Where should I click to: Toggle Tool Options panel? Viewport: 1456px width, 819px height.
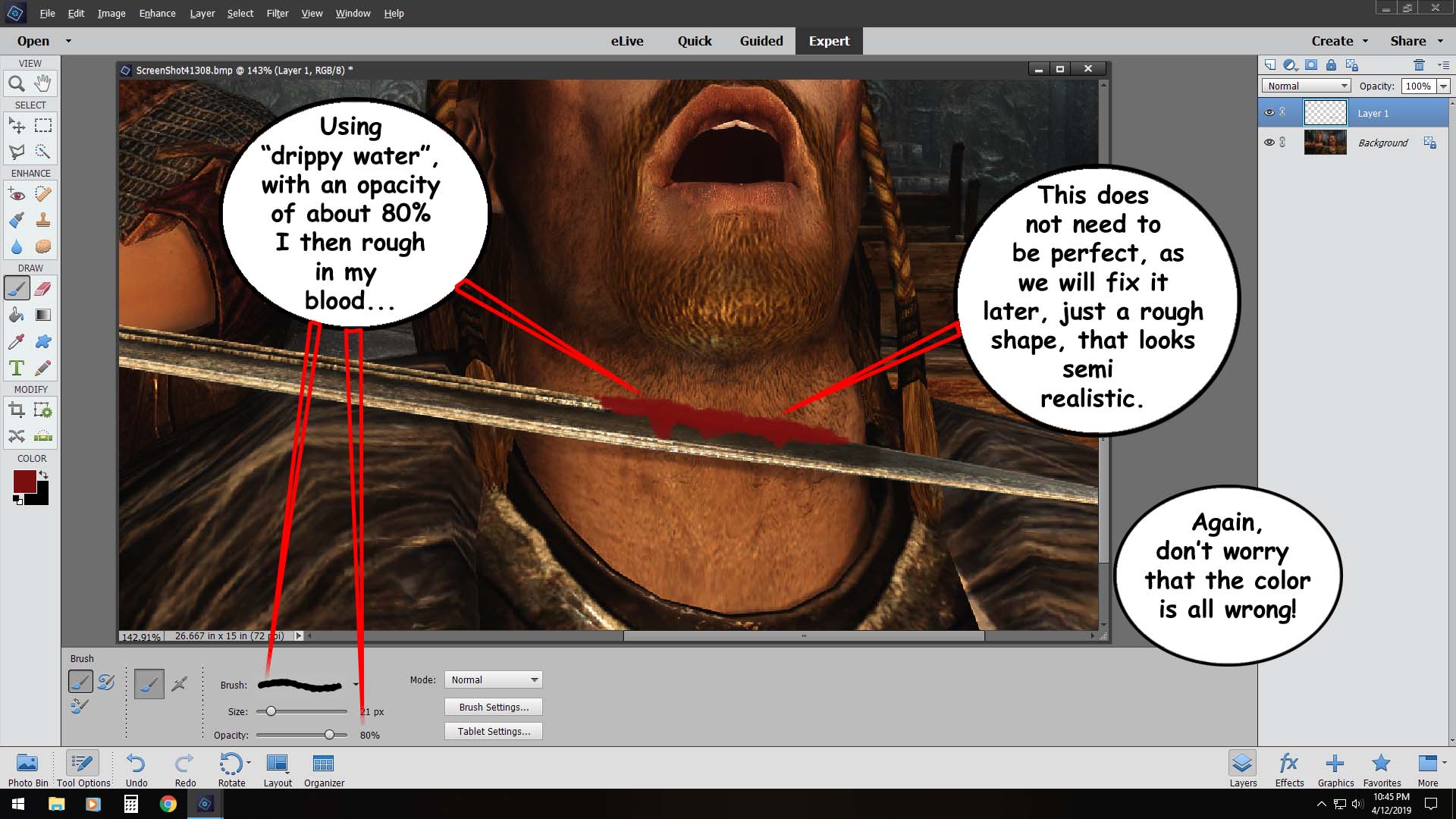pyautogui.click(x=83, y=769)
